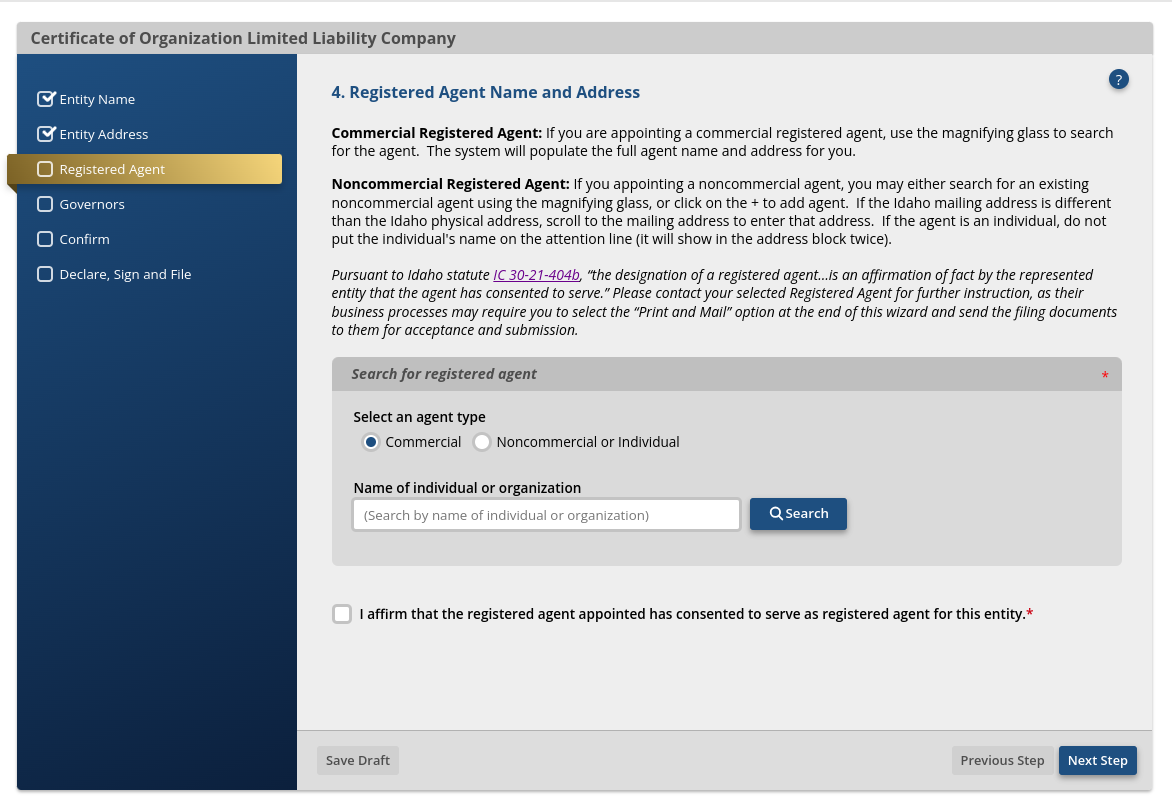Go back with the Previous Step button

point(1002,760)
